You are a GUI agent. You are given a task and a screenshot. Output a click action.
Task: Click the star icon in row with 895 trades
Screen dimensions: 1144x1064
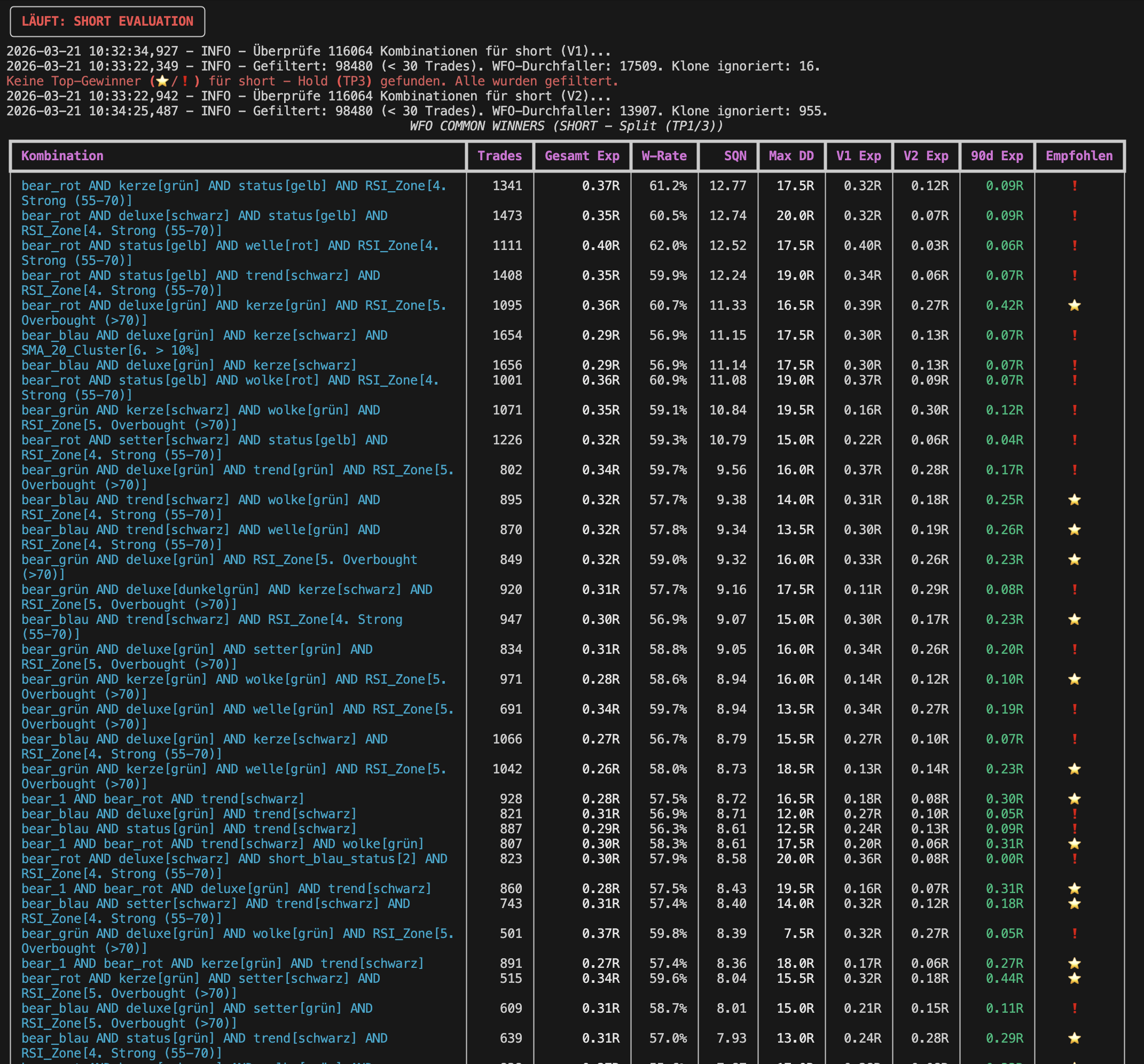(1074, 500)
